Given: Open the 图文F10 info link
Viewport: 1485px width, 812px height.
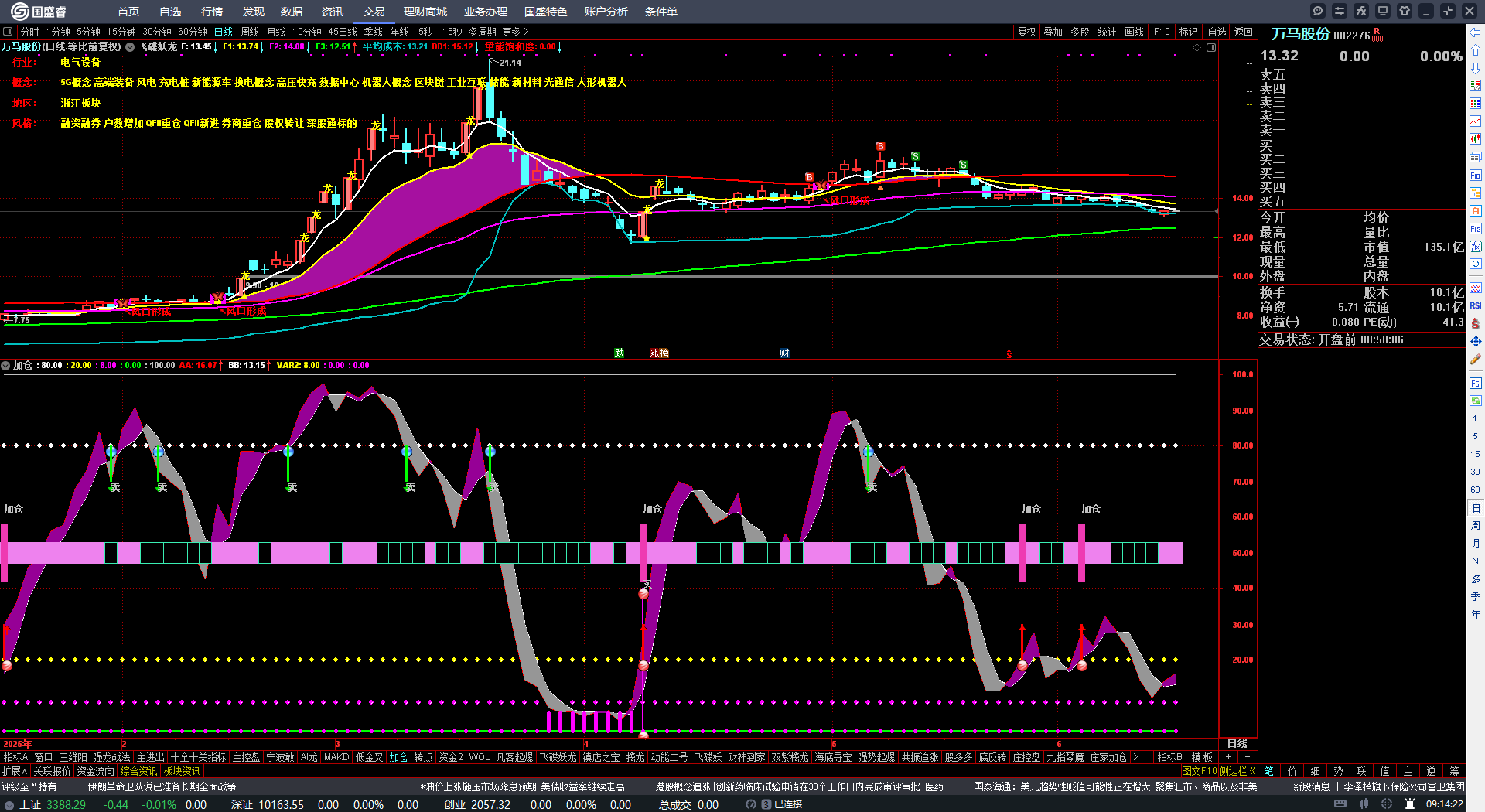Looking at the screenshot, I should click(x=1200, y=771).
